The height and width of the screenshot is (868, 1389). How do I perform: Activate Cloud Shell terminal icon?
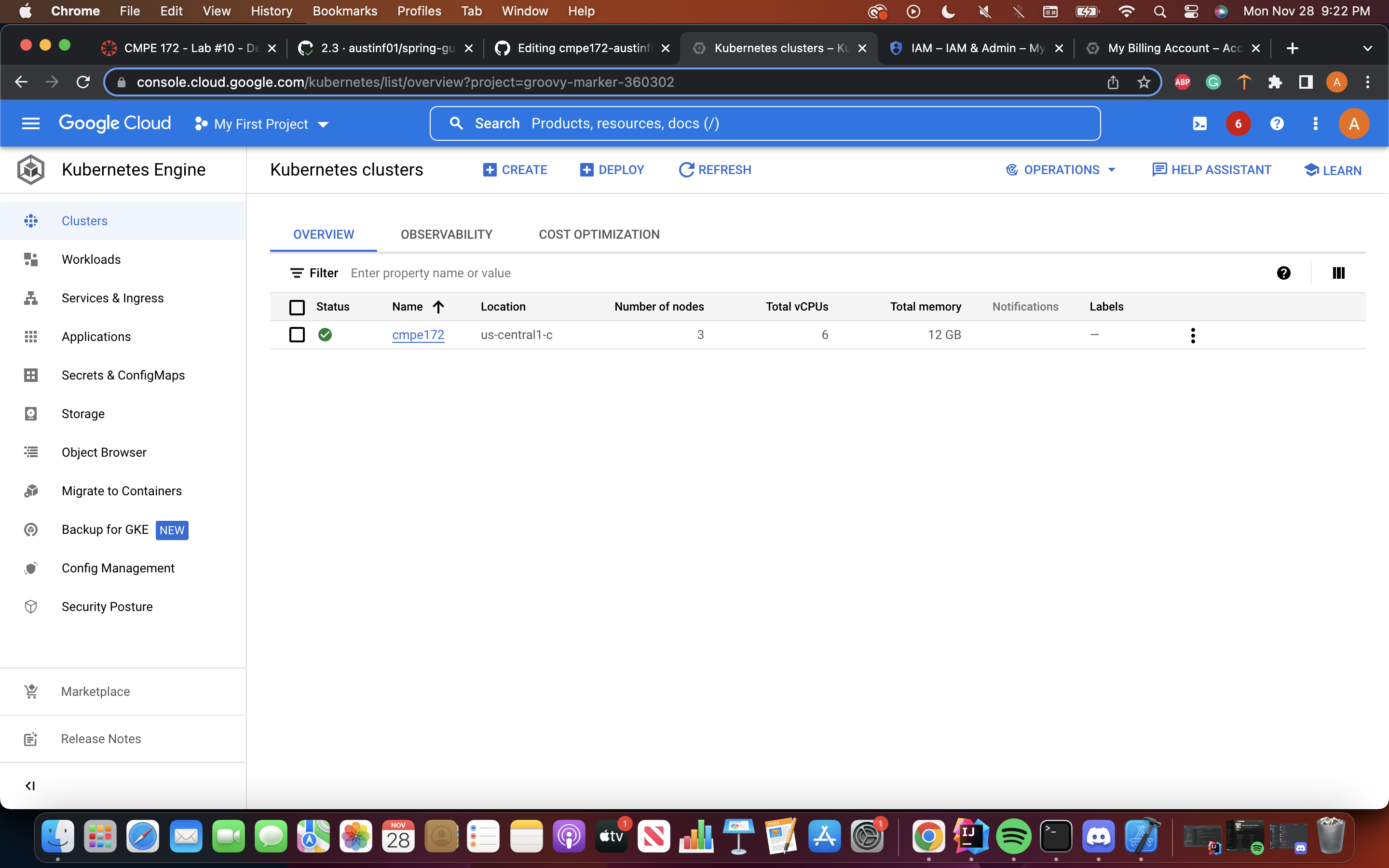pos(1199,123)
